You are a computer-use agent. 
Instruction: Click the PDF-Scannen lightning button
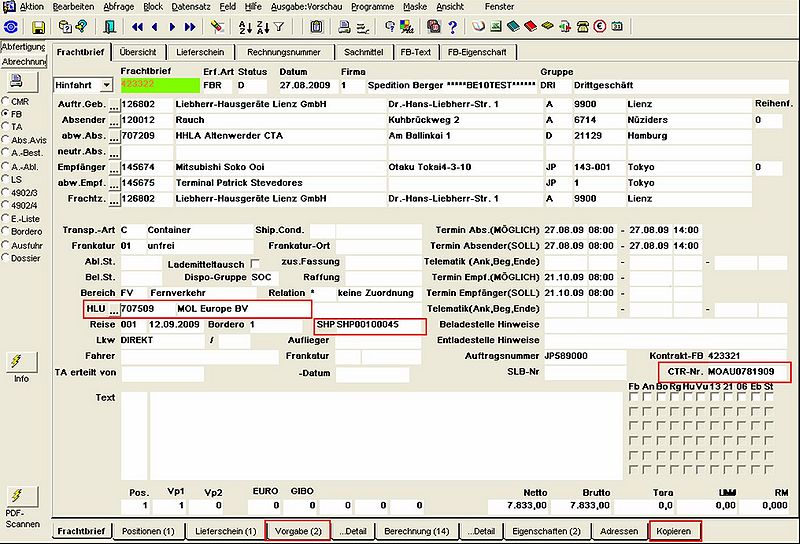coord(21,497)
